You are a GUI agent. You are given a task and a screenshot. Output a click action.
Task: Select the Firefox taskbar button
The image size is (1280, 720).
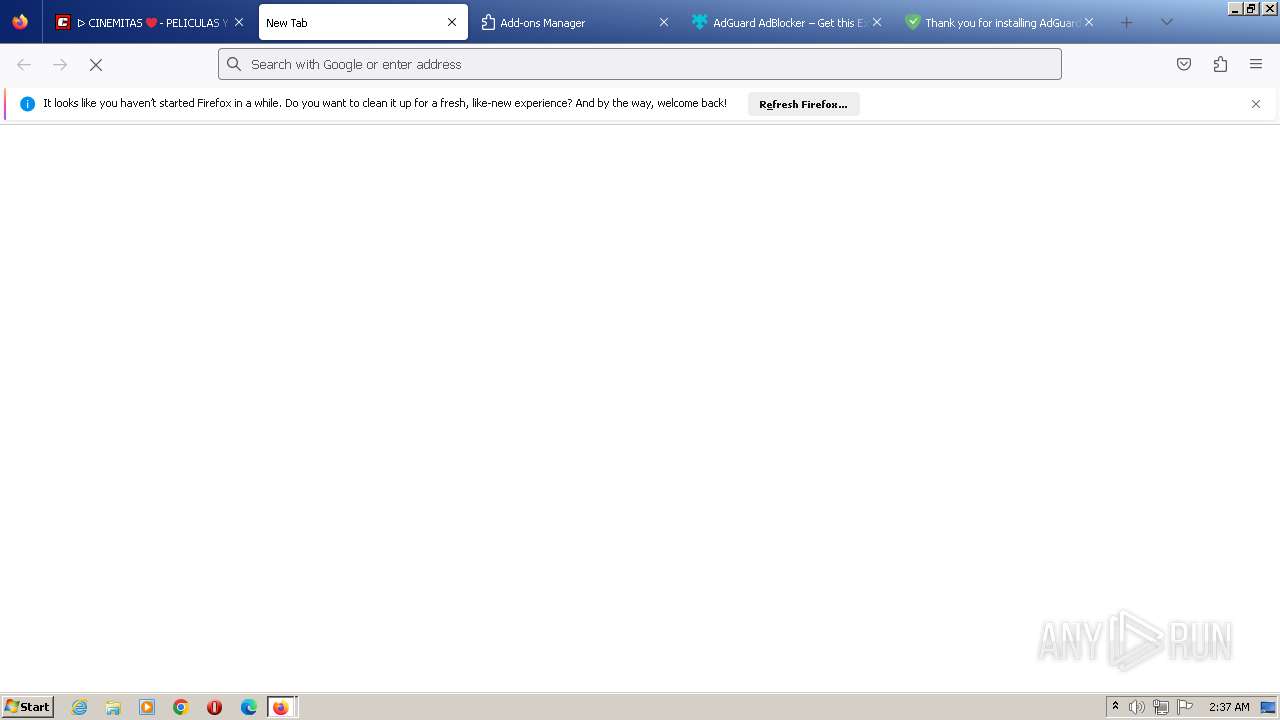pyautogui.click(x=281, y=707)
